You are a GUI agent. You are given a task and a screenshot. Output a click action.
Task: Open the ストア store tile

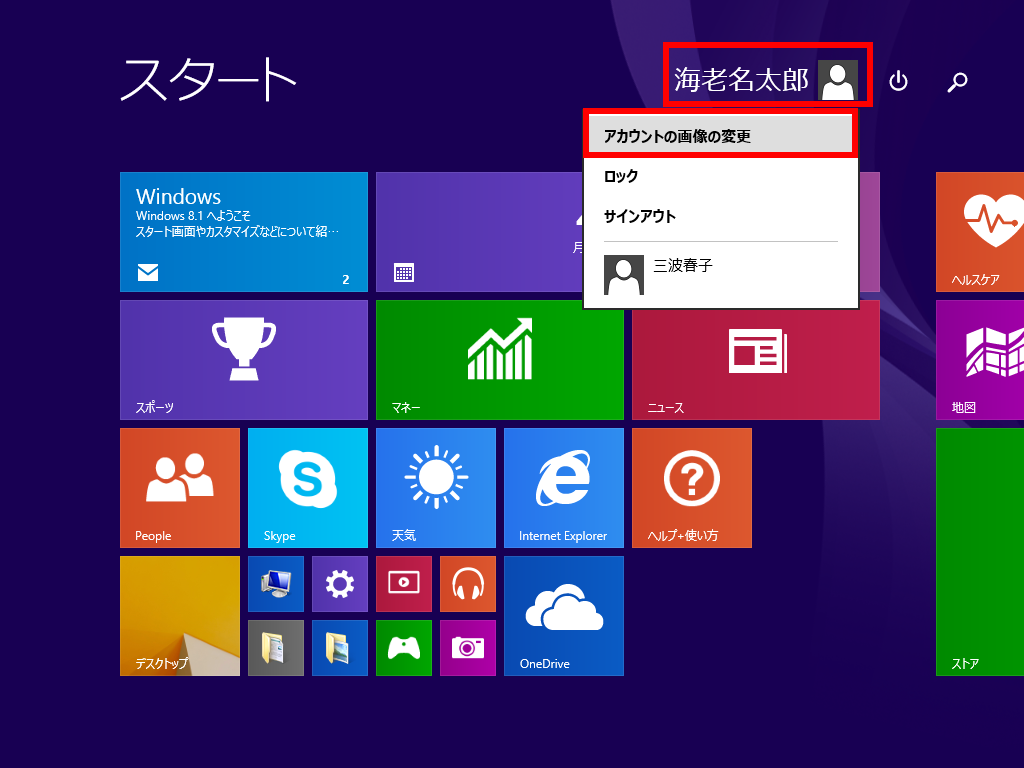980,552
